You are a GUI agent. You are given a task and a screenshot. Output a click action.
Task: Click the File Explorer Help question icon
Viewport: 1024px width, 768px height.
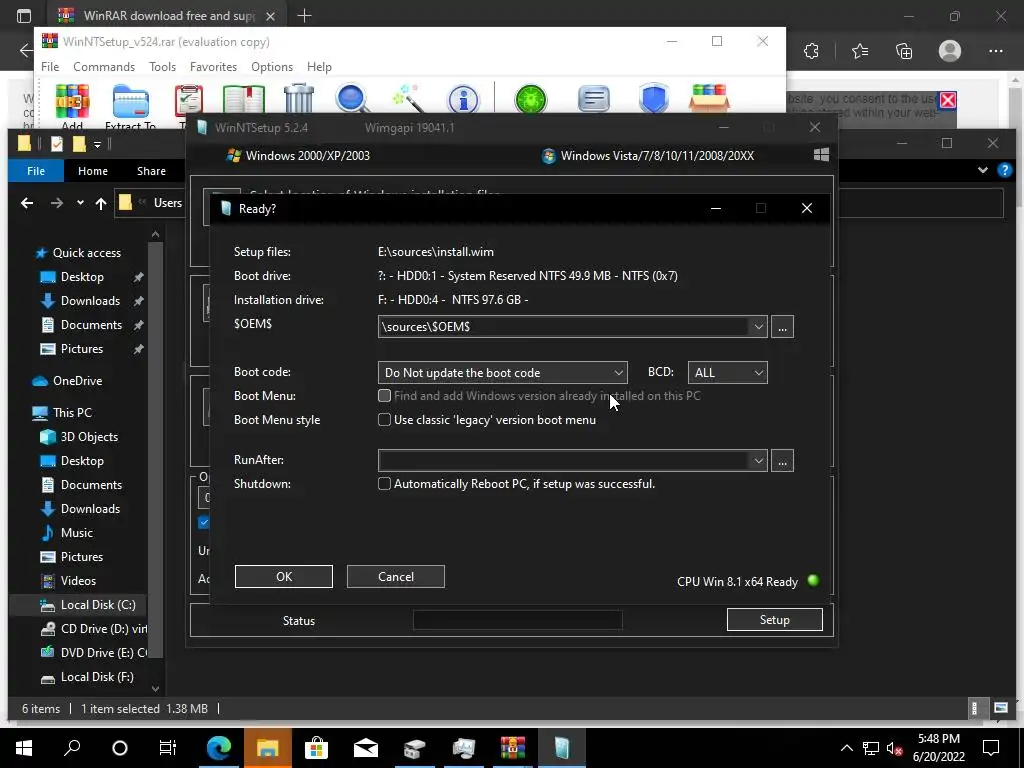tap(1004, 170)
